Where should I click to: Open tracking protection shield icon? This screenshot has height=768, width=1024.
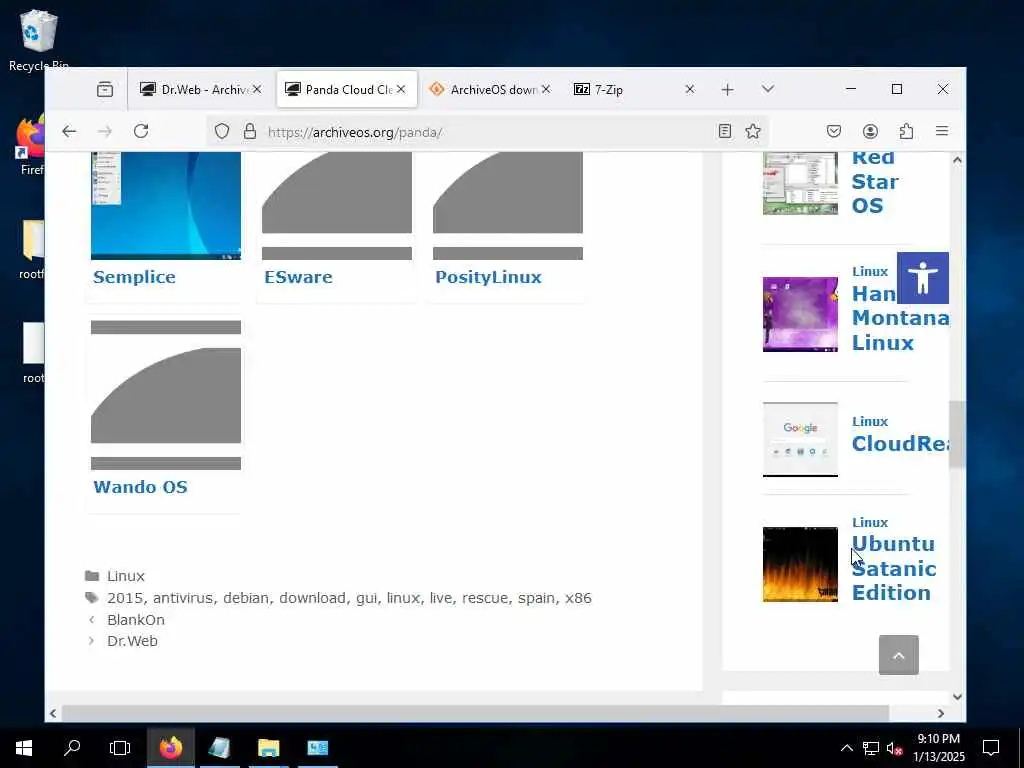[222, 132]
